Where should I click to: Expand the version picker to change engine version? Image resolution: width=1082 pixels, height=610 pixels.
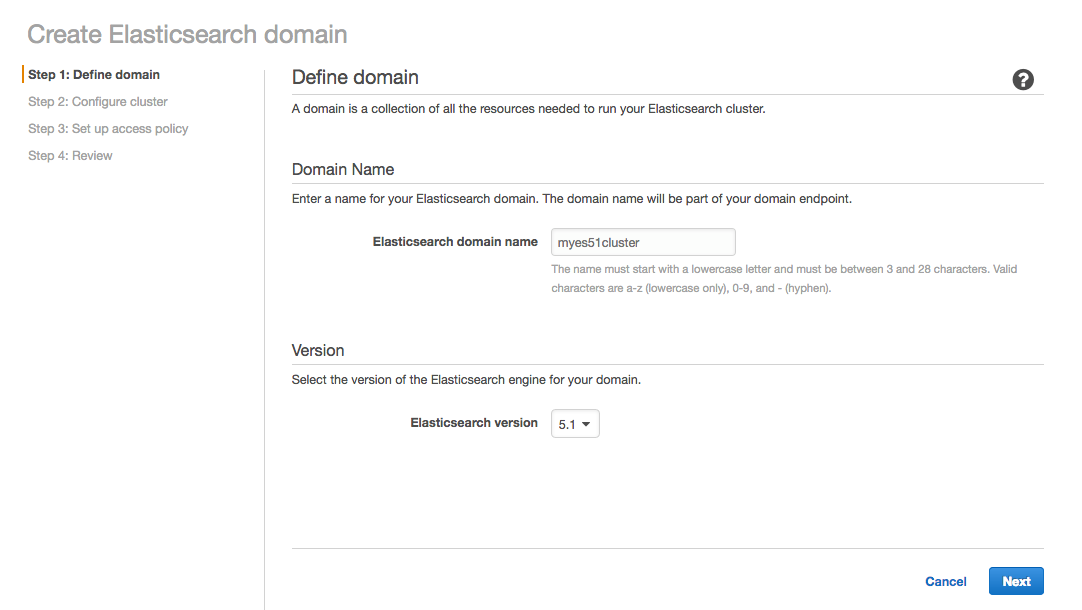pyautogui.click(x=575, y=423)
